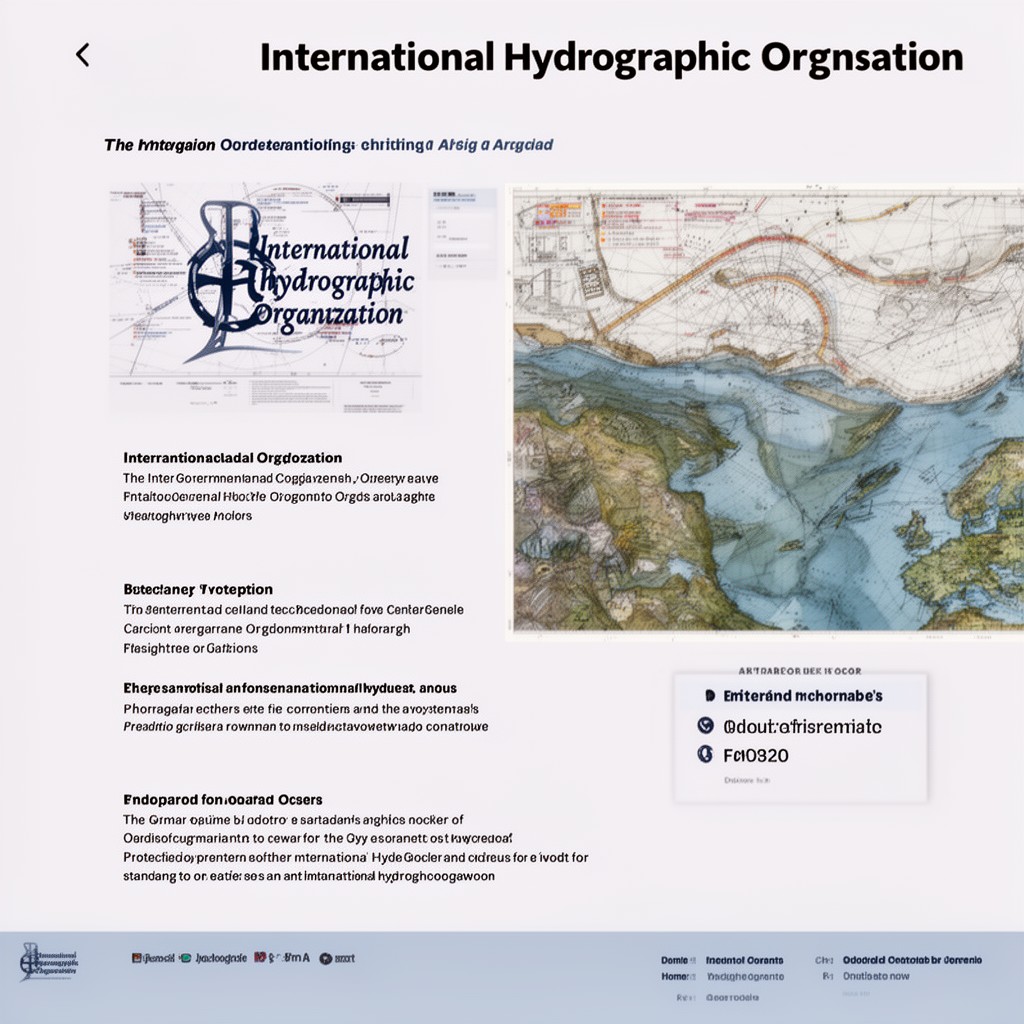Click the dark round footer icon
The image size is (1024, 1024).
325,959
